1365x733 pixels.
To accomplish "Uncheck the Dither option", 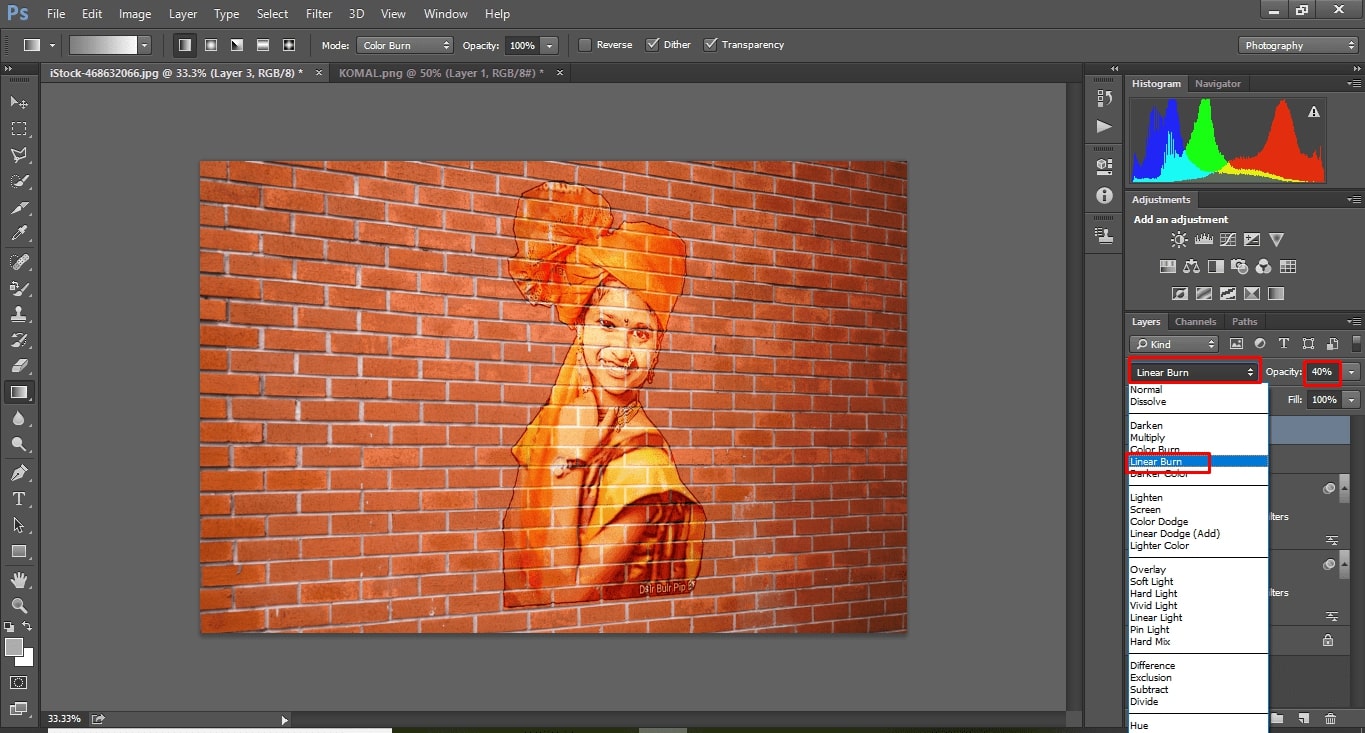I will (x=653, y=45).
